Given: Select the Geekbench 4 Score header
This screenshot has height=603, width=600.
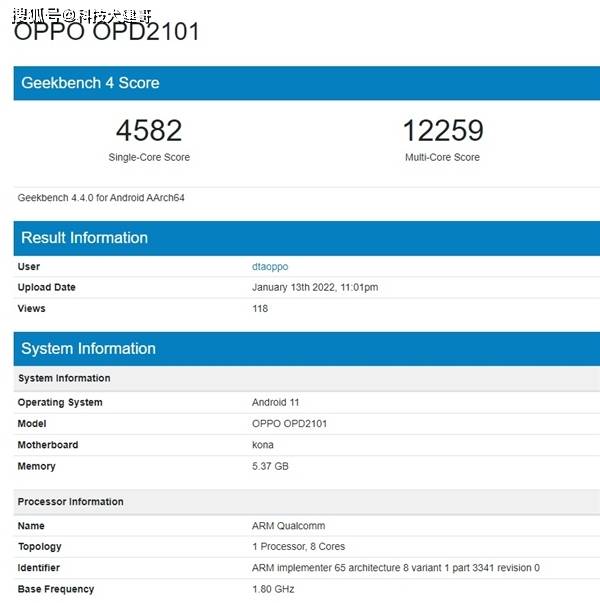Looking at the screenshot, I should click(x=307, y=83).
